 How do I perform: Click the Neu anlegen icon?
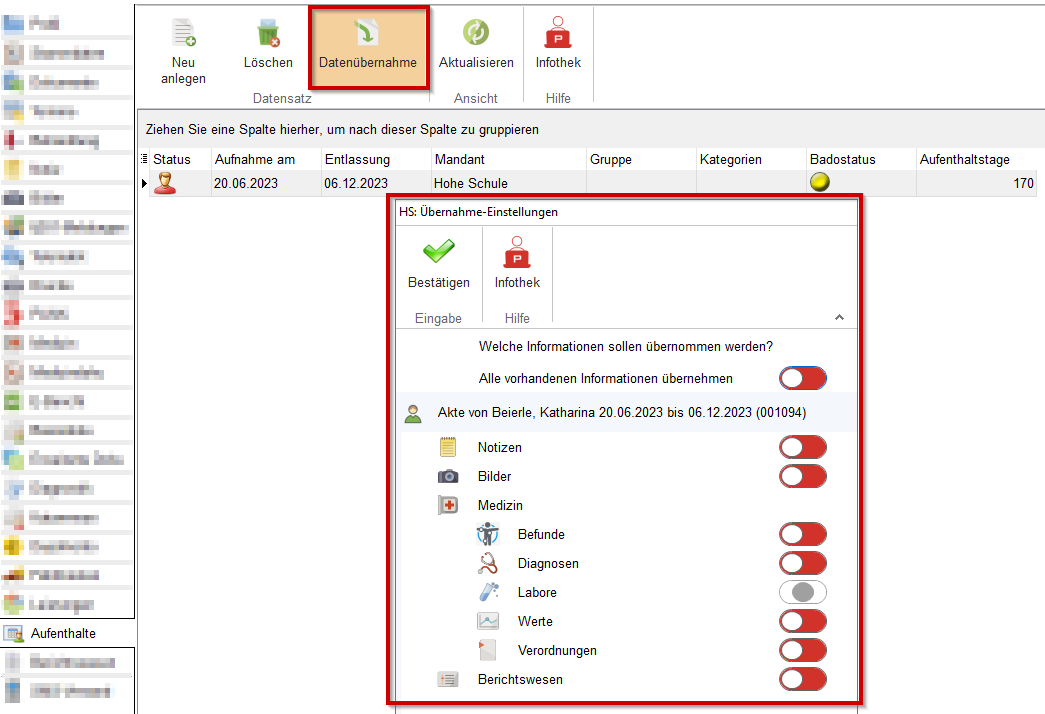pyautogui.click(x=183, y=34)
